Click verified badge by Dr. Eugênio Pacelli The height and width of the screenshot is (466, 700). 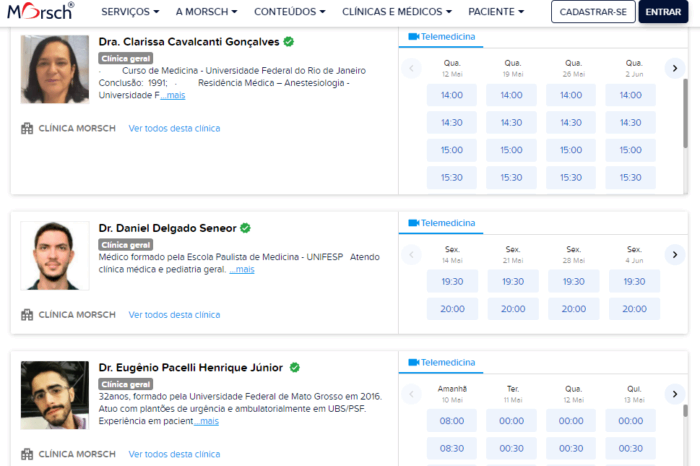(x=294, y=367)
